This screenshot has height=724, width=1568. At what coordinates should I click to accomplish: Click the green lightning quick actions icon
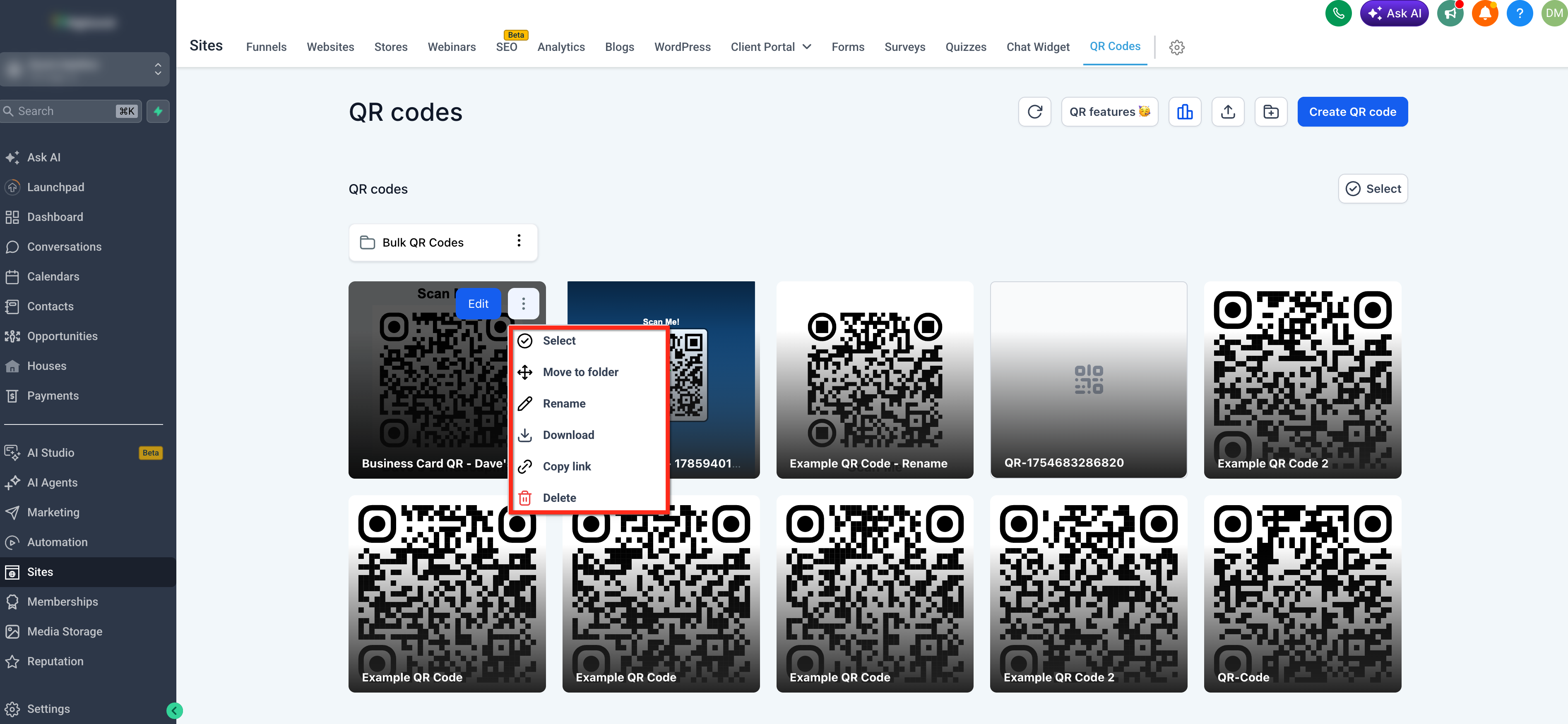[x=158, y=111]
